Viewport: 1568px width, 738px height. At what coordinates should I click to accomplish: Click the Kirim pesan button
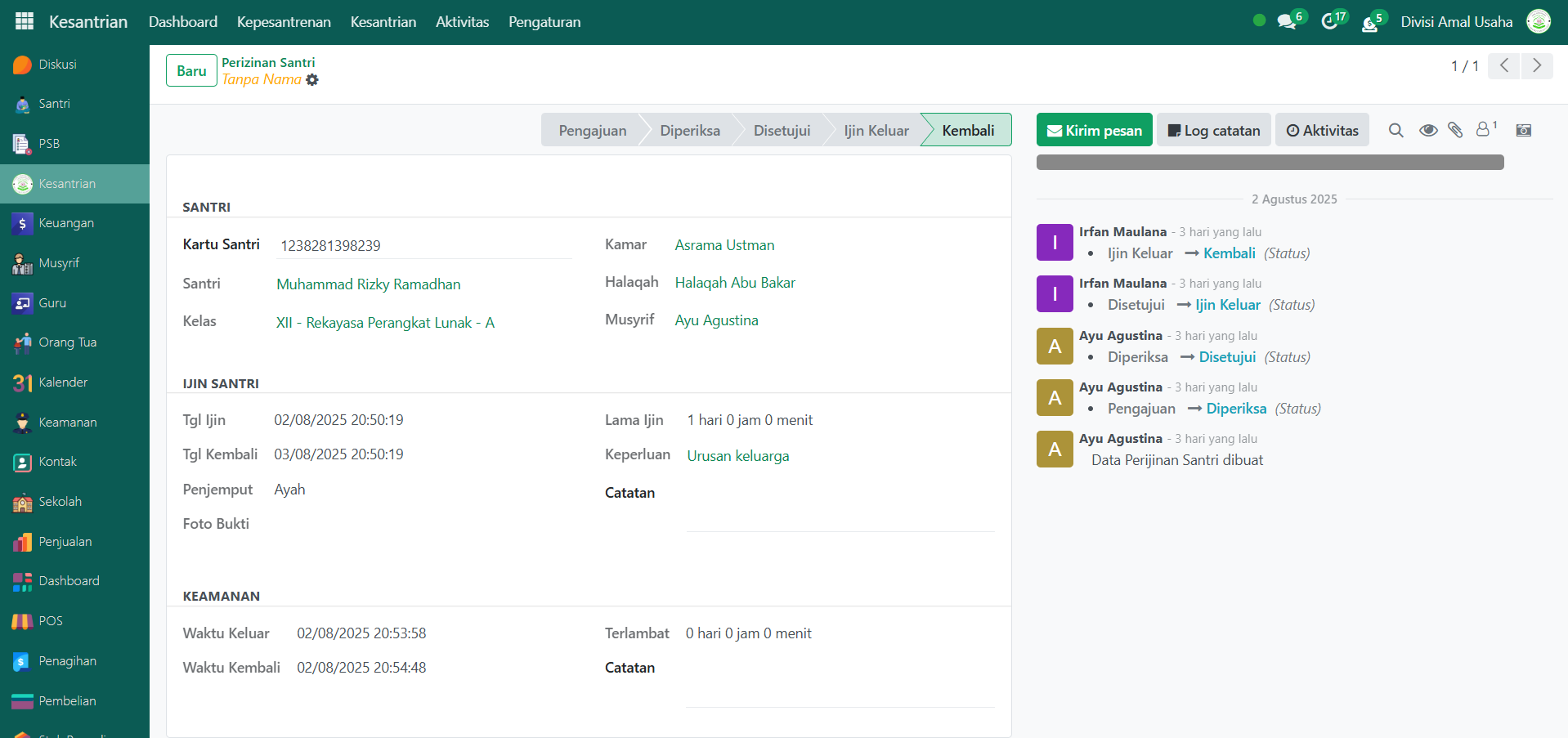(x=1094, y=131)
